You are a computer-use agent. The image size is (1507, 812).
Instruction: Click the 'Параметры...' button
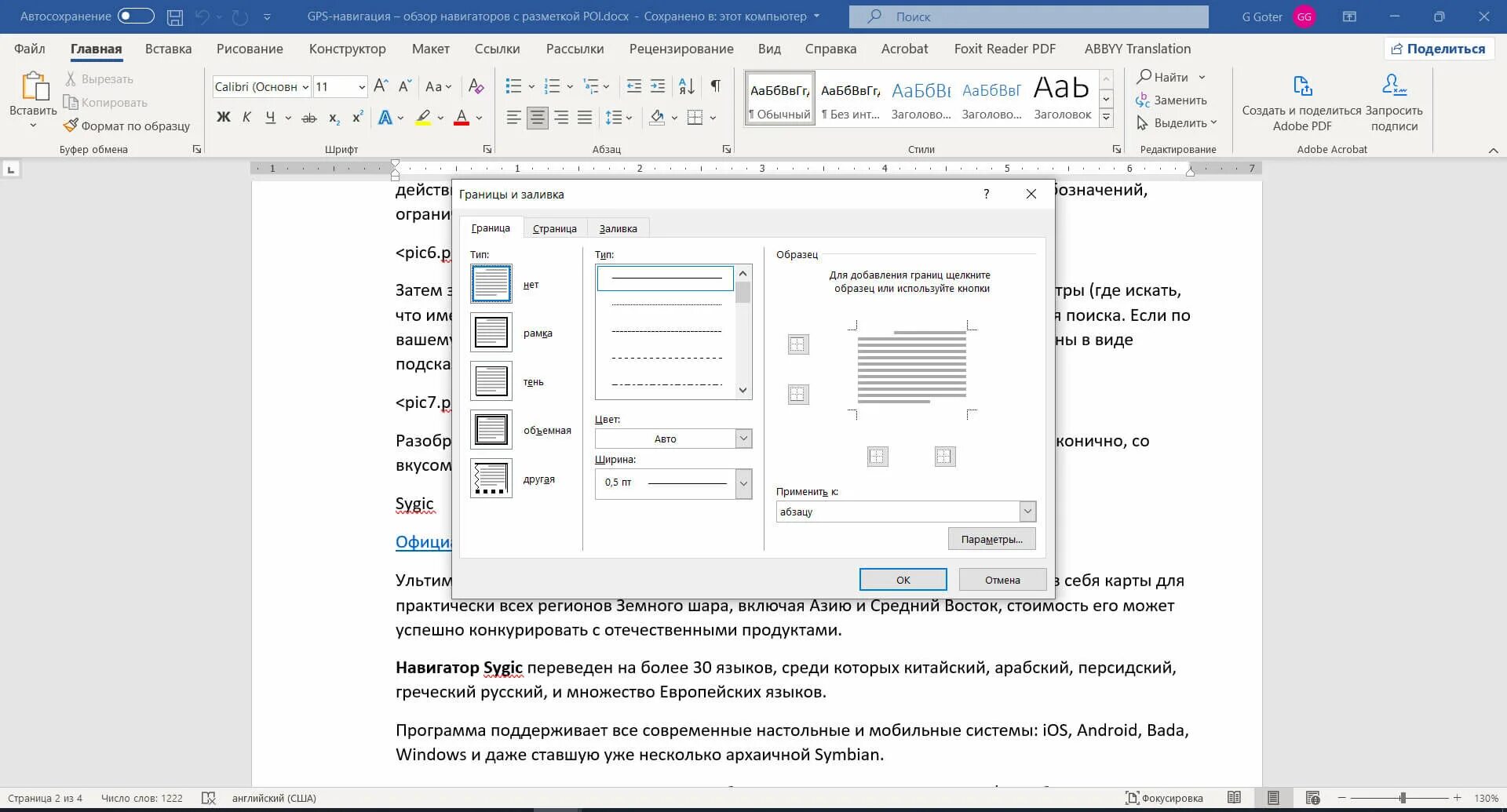pos(991,539)
